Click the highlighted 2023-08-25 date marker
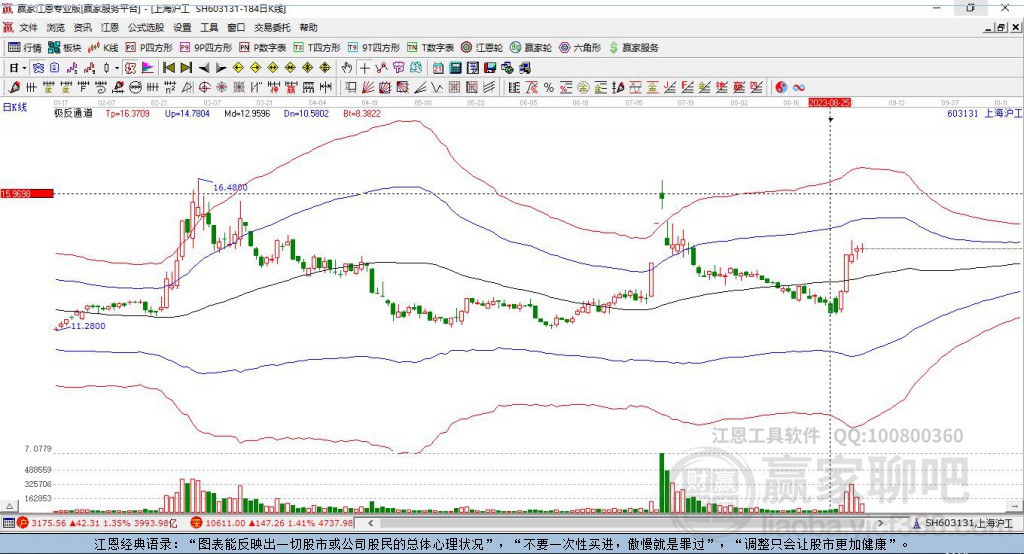Viewport: 1024px width, 554px height. pyautogui.click(x=829, y=103)
